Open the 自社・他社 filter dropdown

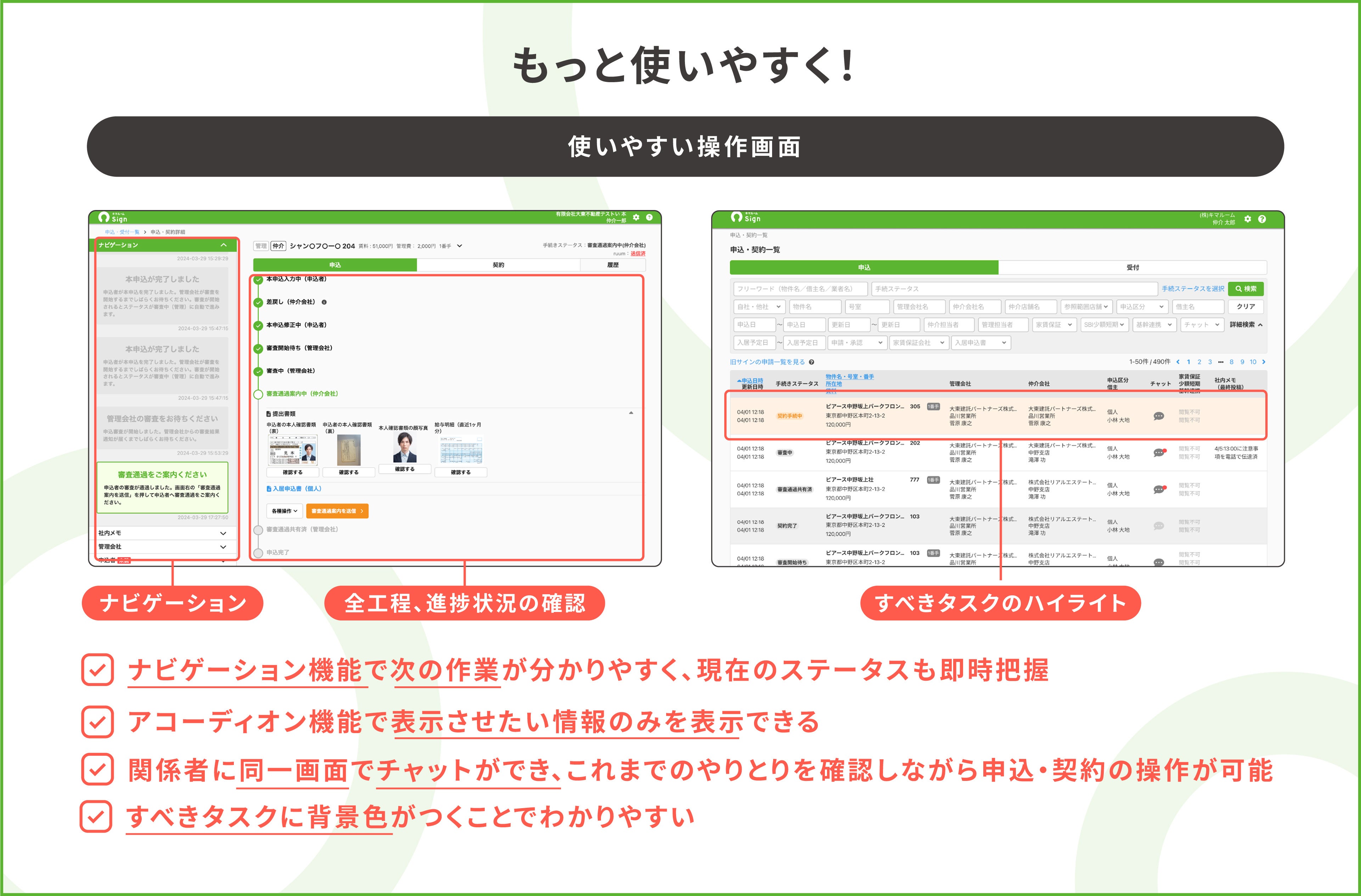coord(759,307)
